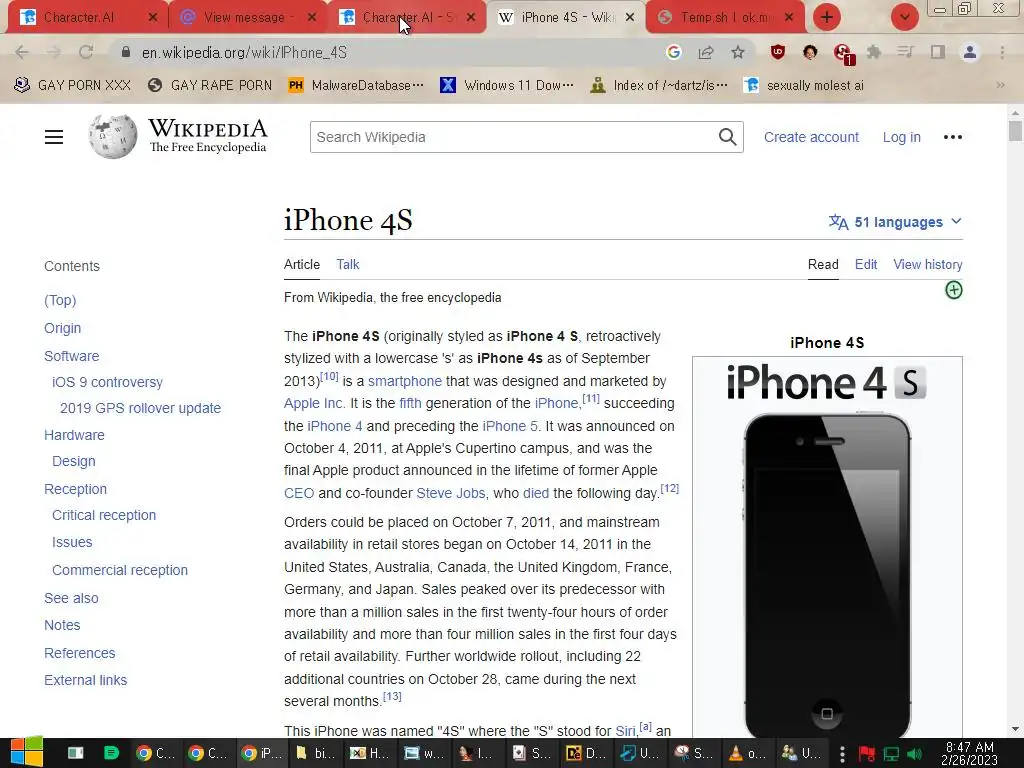Jump to Critical reception in contents
This screenshot has height=768, width=1024.
(104, 515)
